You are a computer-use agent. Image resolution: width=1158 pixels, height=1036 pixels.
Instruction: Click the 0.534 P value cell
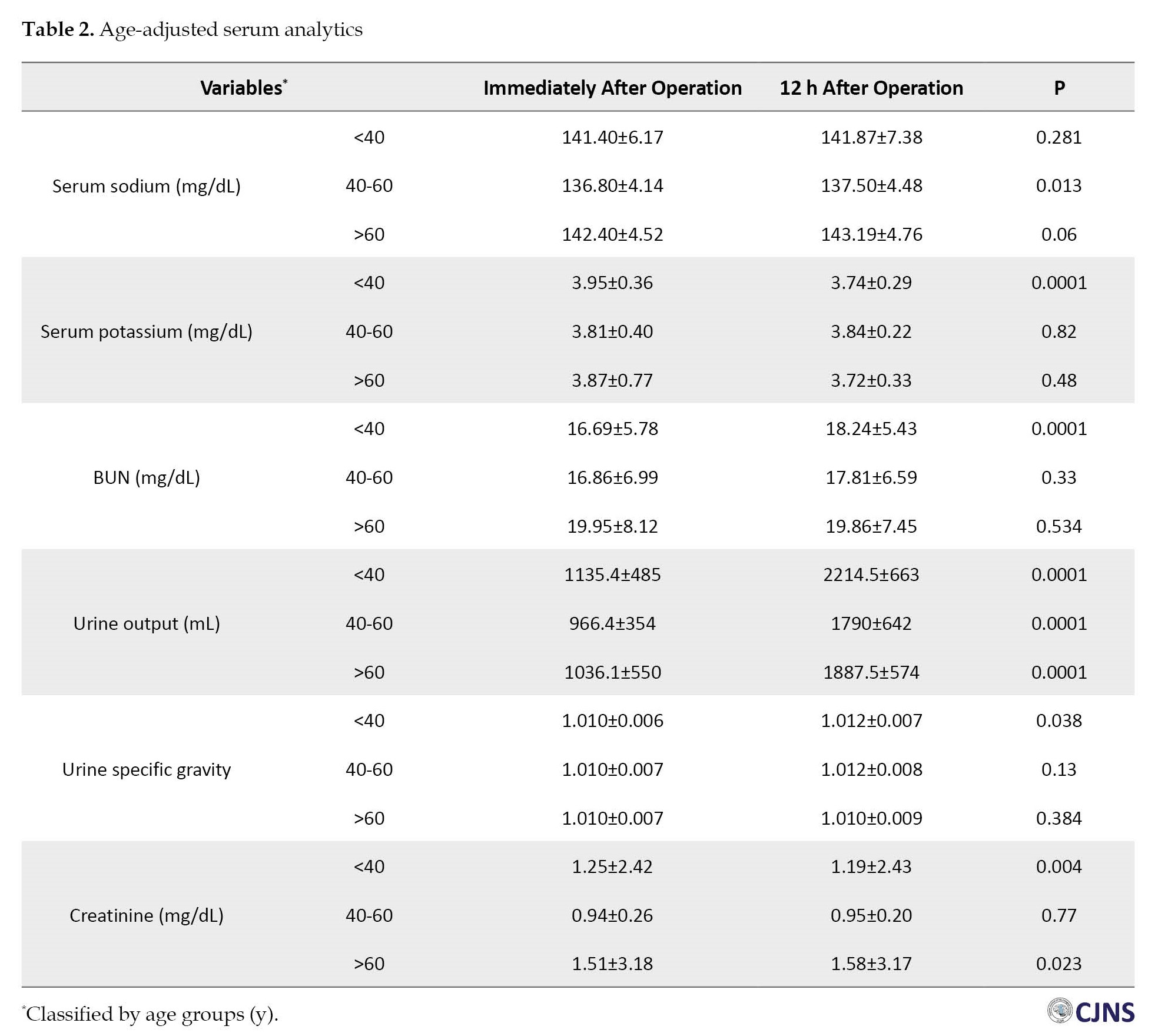(1059, 526)
